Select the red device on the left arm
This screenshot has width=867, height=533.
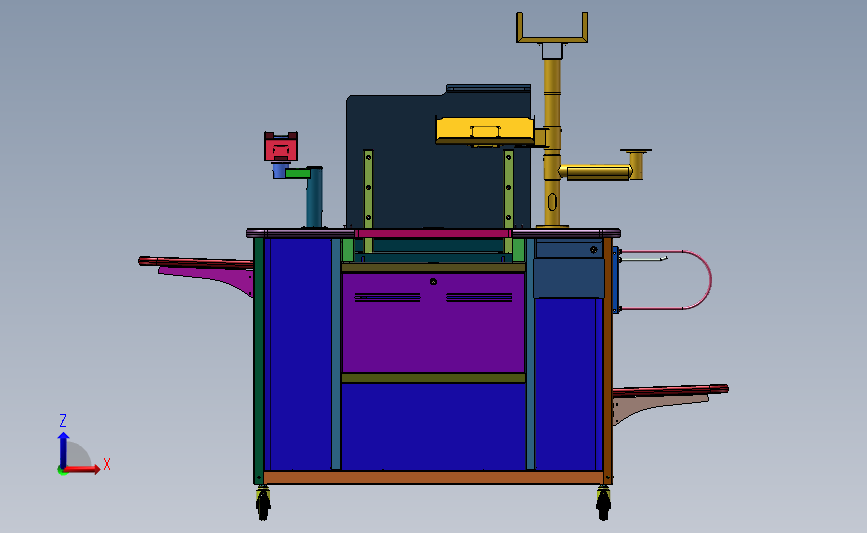point(281,147)
